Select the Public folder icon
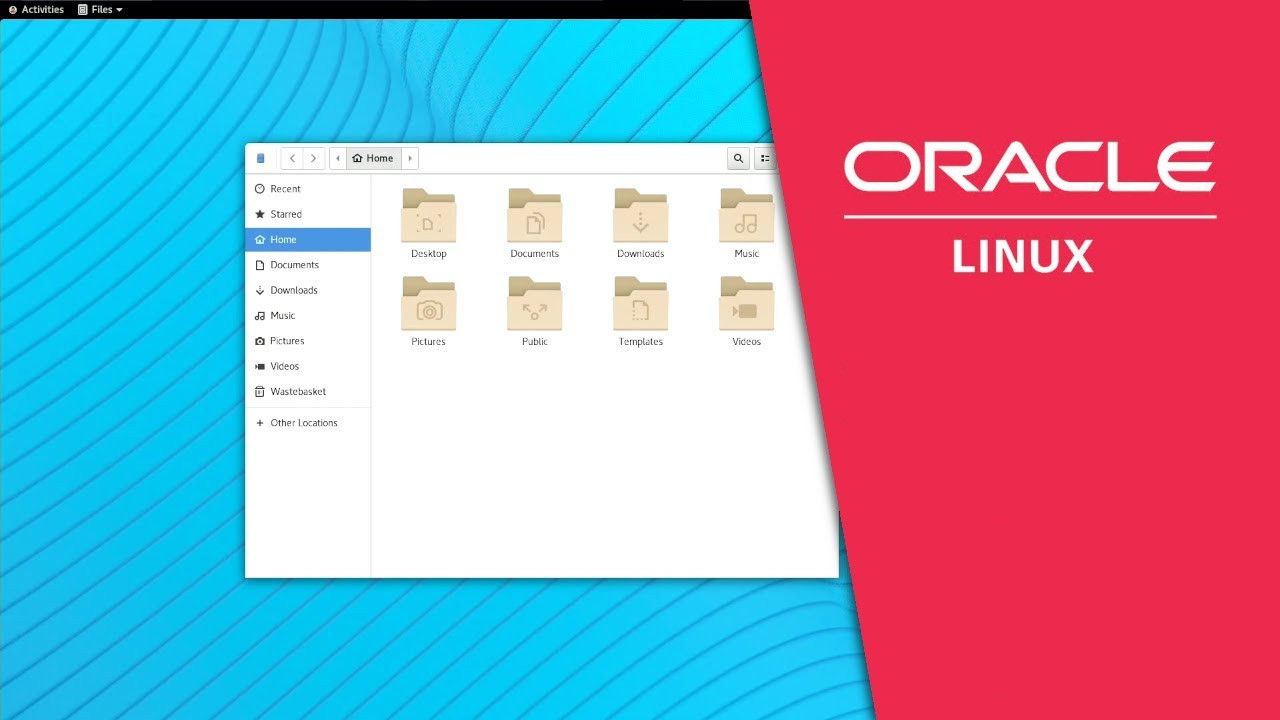 click(x=535, y=304)
